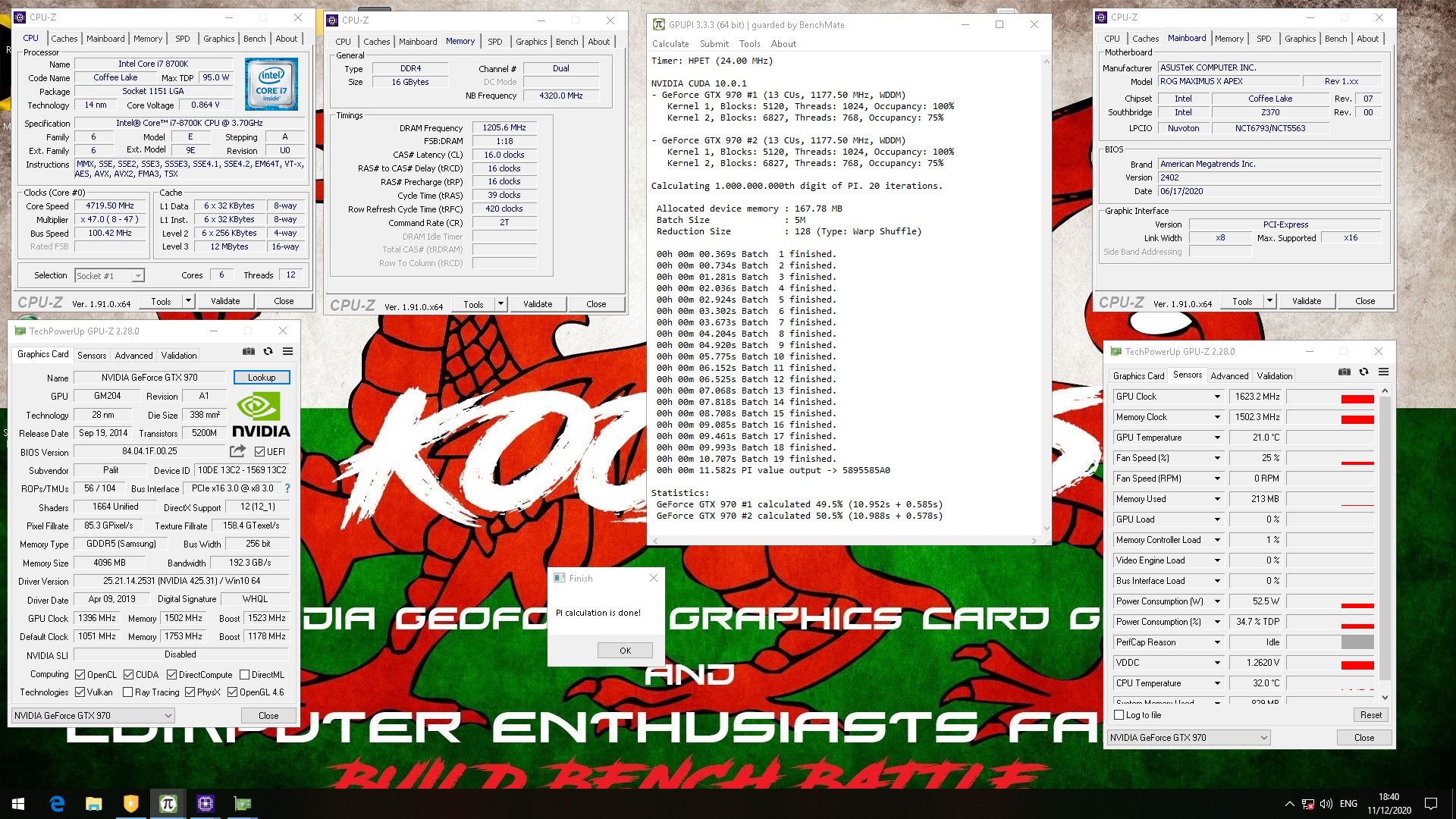
Task: Expand Tools arrow in CPU-Z Mainboard window
Action: (x=1269, y=301)
